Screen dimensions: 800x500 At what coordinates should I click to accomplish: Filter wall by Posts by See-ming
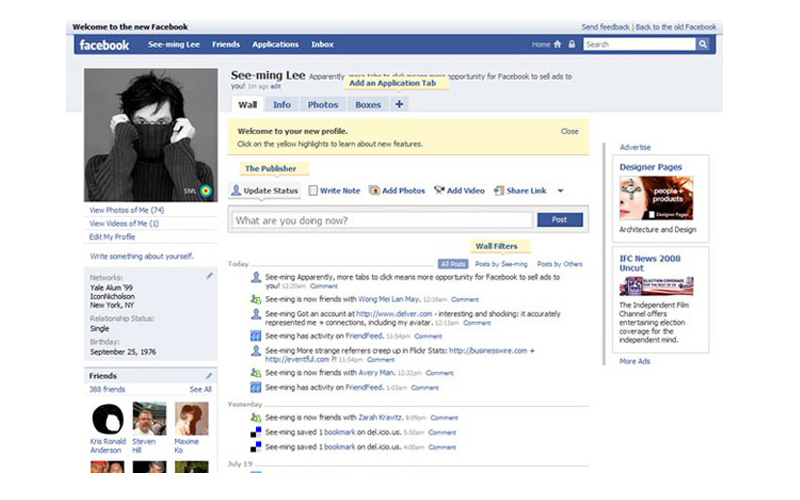pos(501,264)
